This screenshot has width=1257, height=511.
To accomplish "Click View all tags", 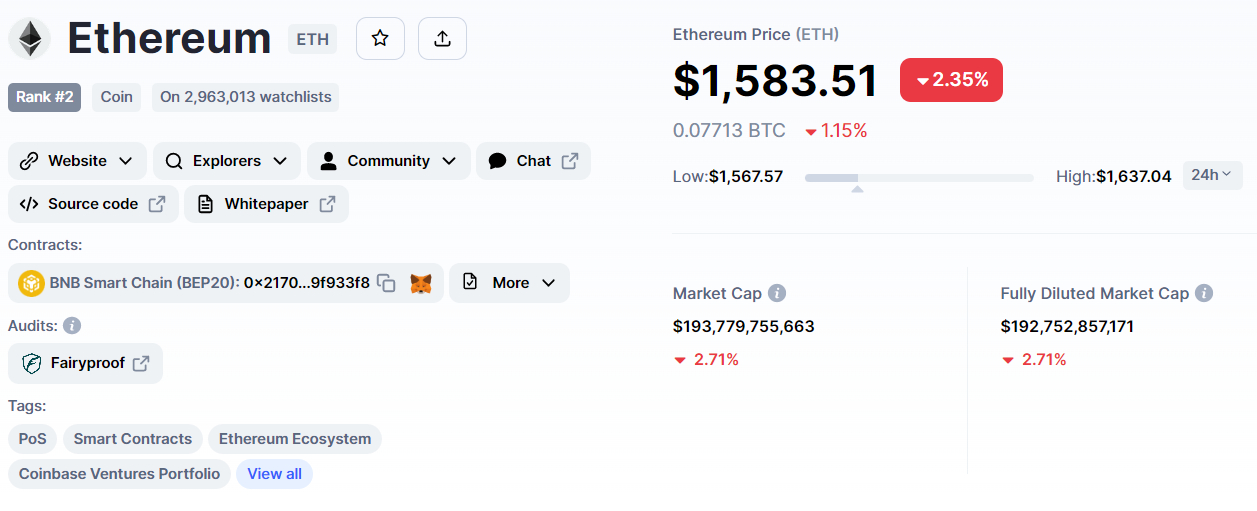I will [274, 474].
